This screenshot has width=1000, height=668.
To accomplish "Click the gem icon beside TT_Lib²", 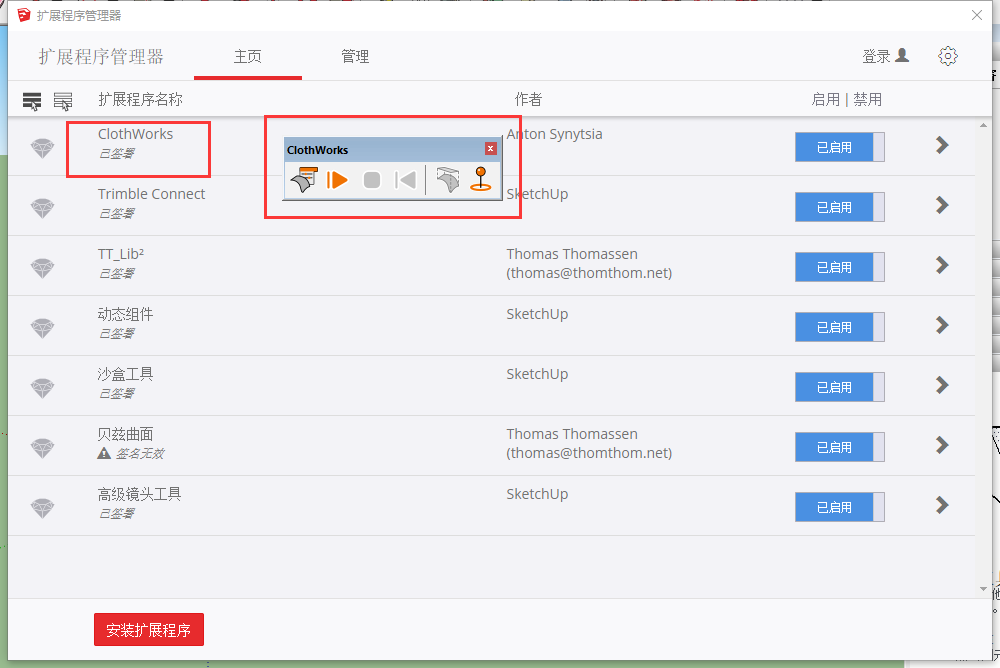I will pyautogui.click(x=43, y=268).
